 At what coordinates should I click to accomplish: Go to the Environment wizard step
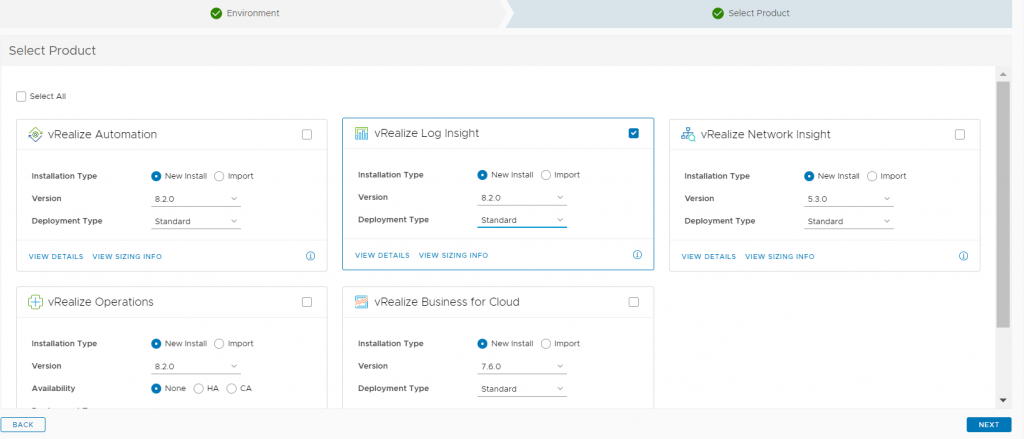(253, 13)
